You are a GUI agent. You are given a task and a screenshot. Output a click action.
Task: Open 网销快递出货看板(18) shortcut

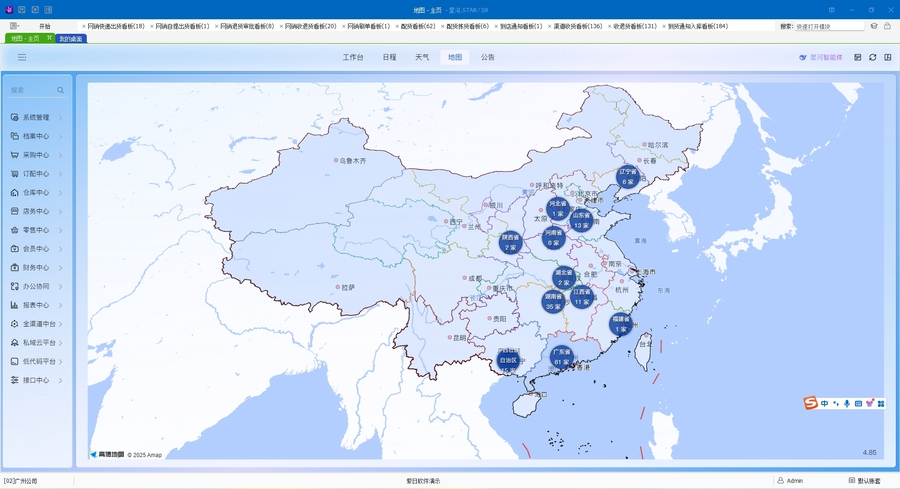(116, 26)
